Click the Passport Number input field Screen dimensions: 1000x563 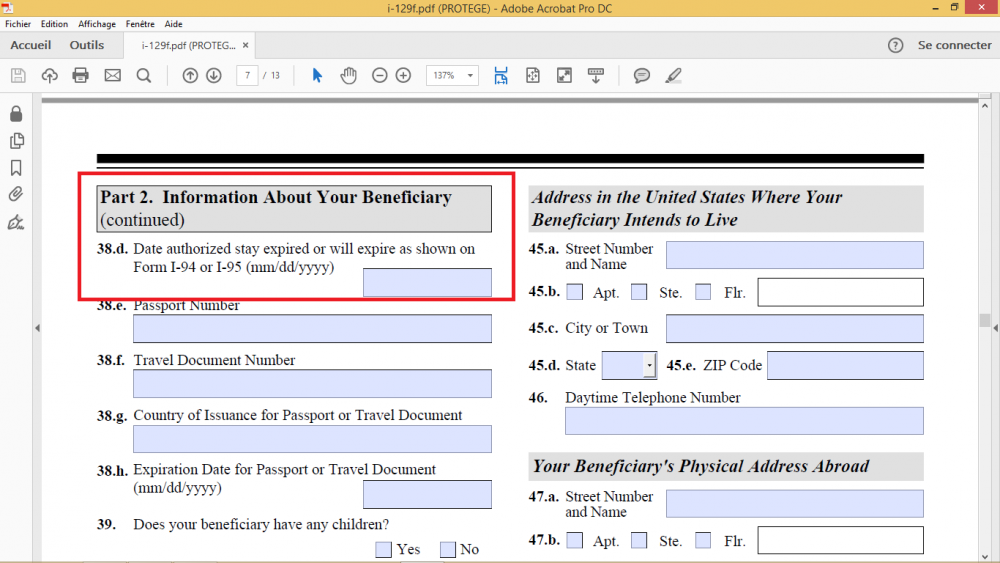click(x=312, y=329)
